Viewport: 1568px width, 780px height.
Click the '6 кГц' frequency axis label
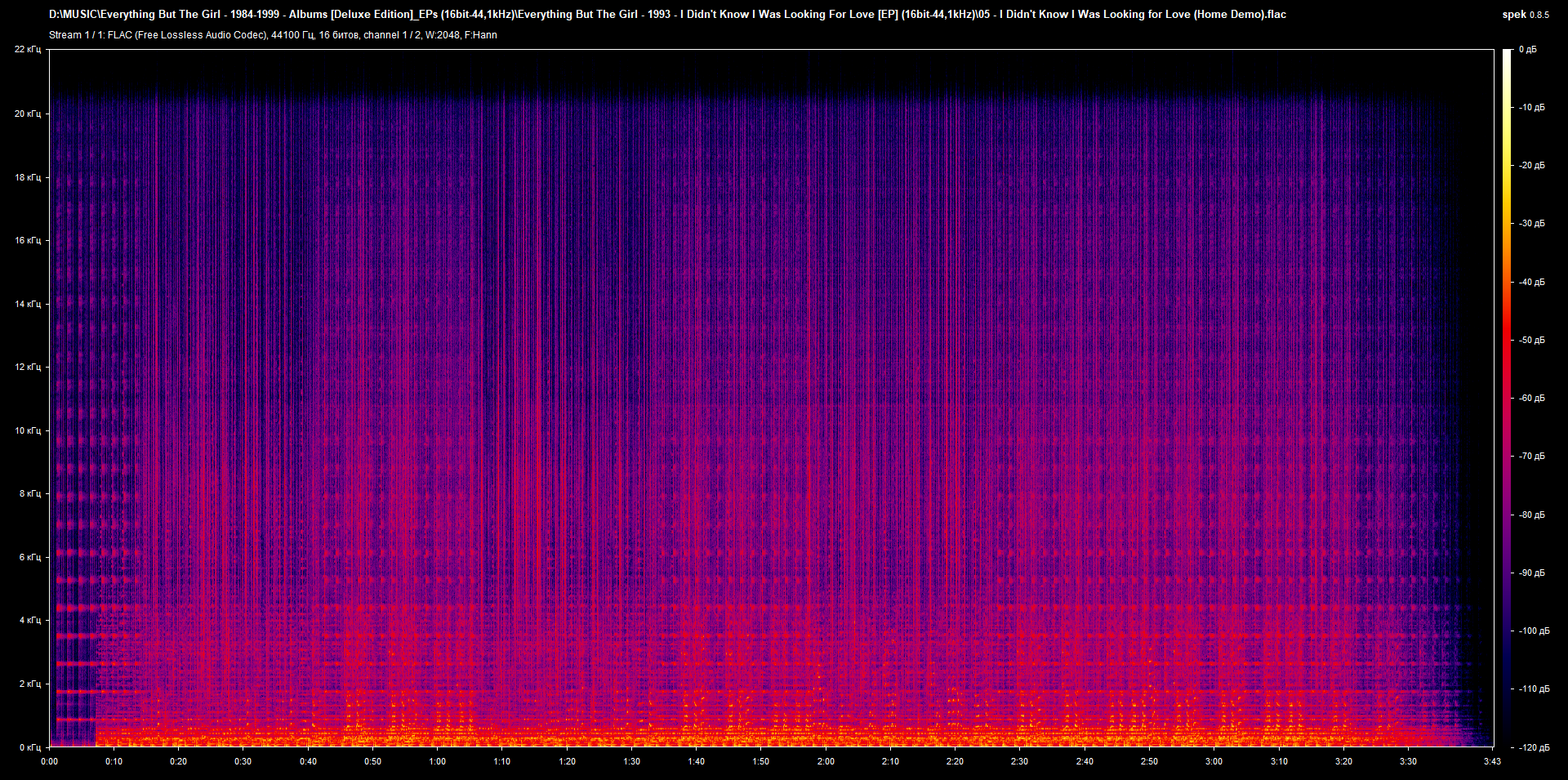coord(30,557)
